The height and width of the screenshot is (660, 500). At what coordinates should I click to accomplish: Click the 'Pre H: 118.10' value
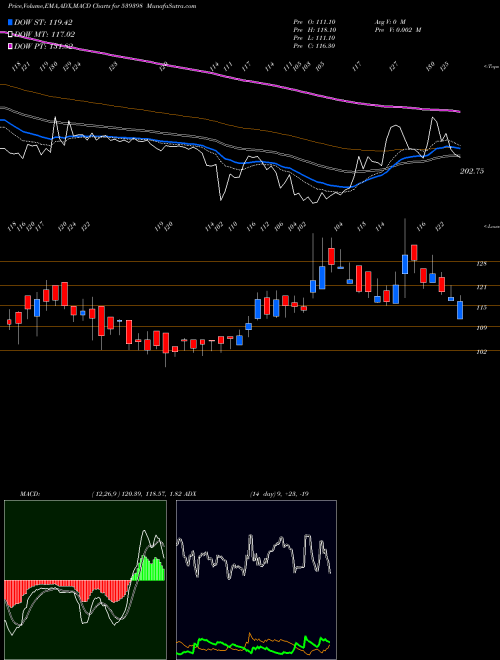tap(314, 30)
